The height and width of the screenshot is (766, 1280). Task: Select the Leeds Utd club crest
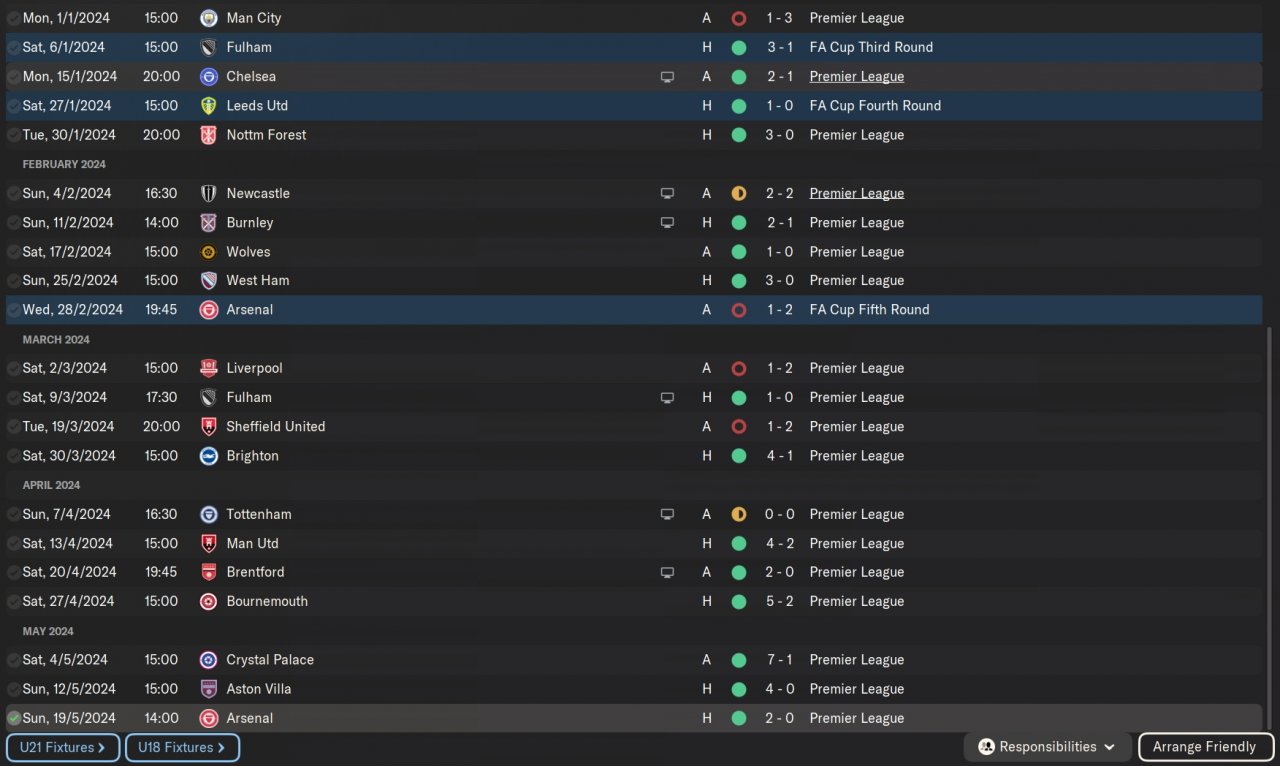pyautogui.click(x=208, y=106)
